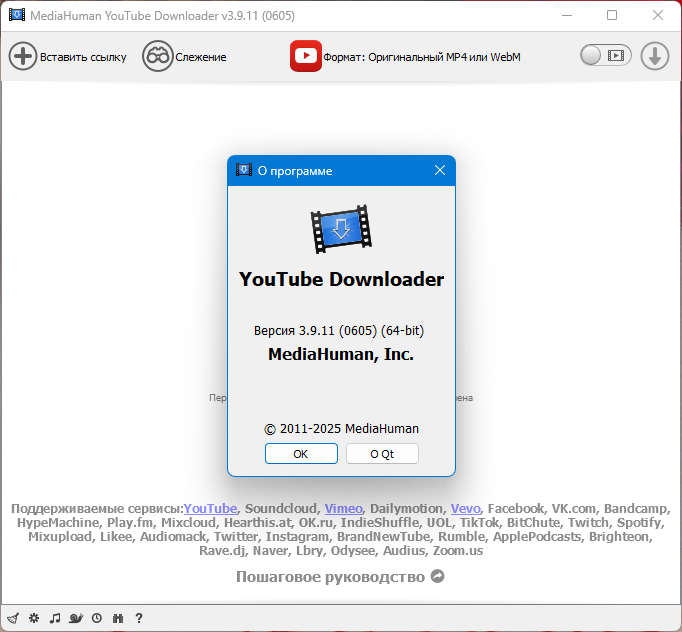Toggle the snail speed limit icon
682x632 pixels.
tap(76, 618)
